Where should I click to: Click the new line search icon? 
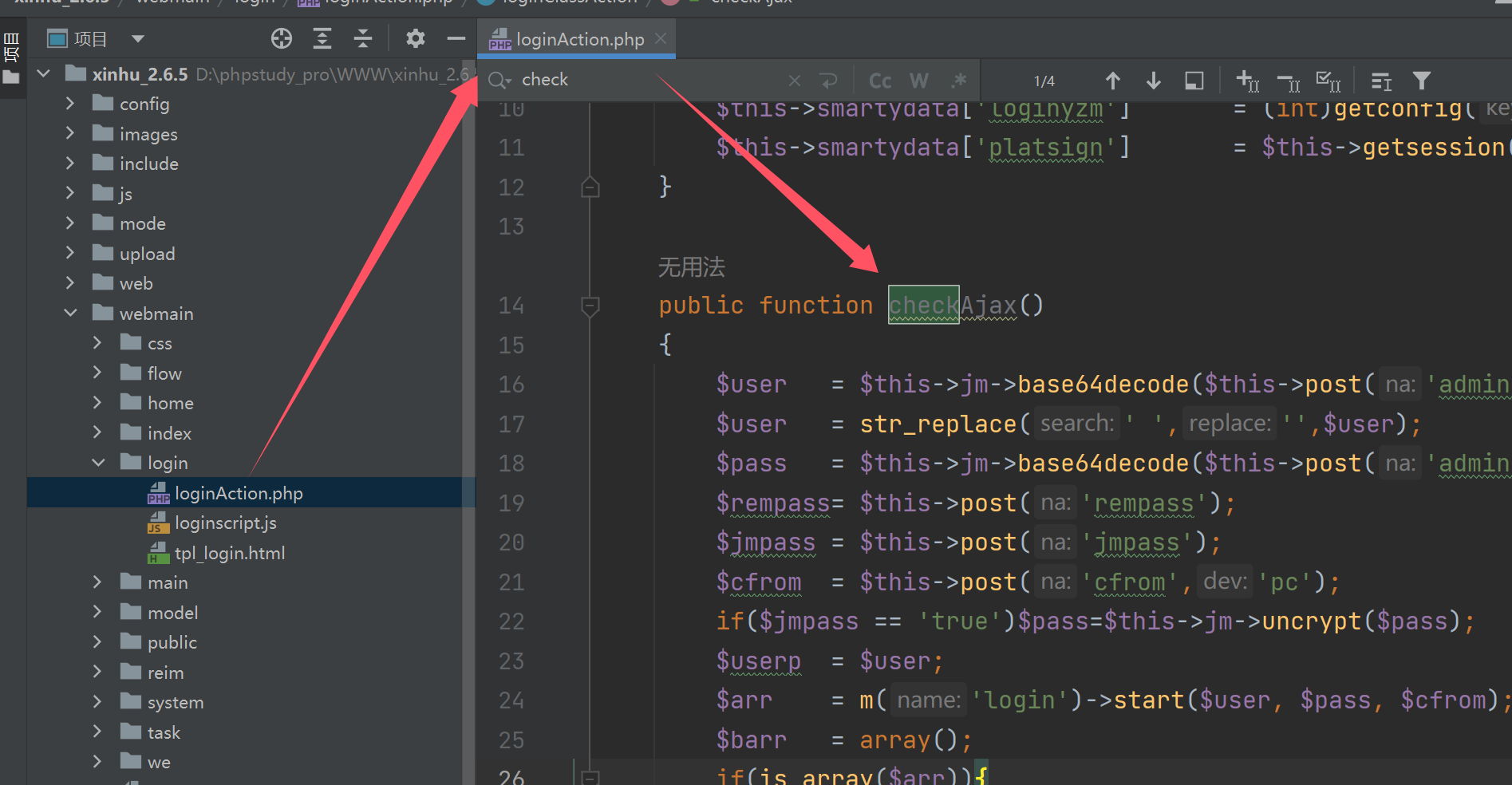tap(829, 81)
